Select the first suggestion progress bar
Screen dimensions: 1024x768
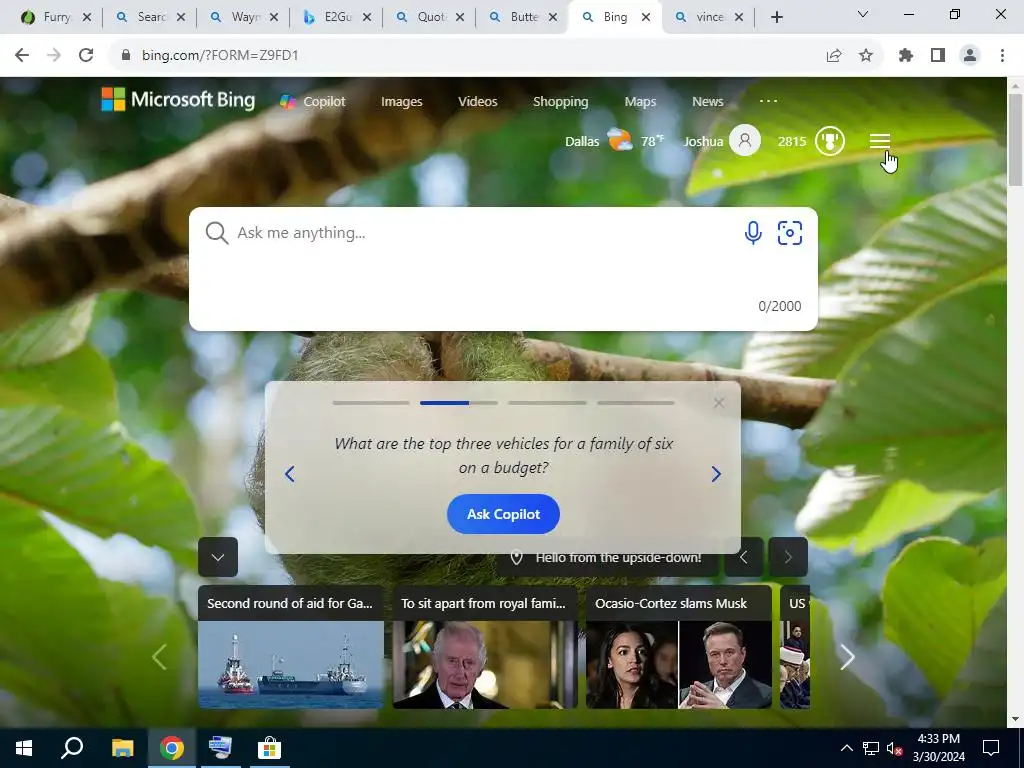pos(371,403)
